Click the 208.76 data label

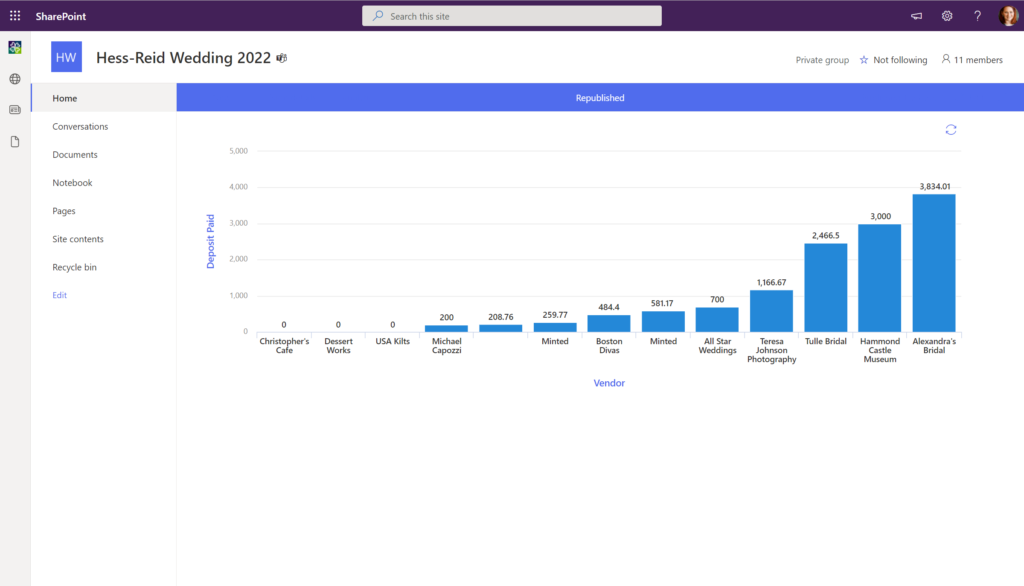tap(501, 317)
